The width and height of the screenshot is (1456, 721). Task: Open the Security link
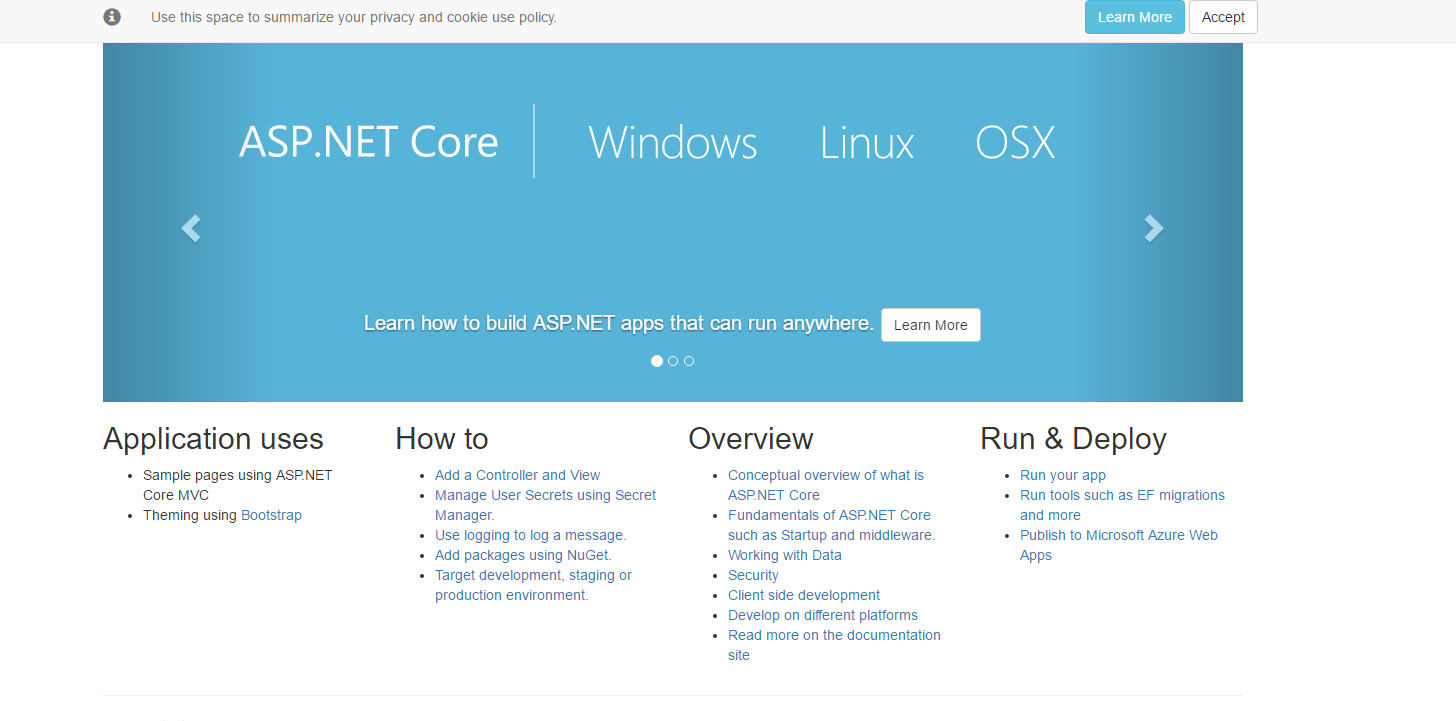tap(753, 575)
